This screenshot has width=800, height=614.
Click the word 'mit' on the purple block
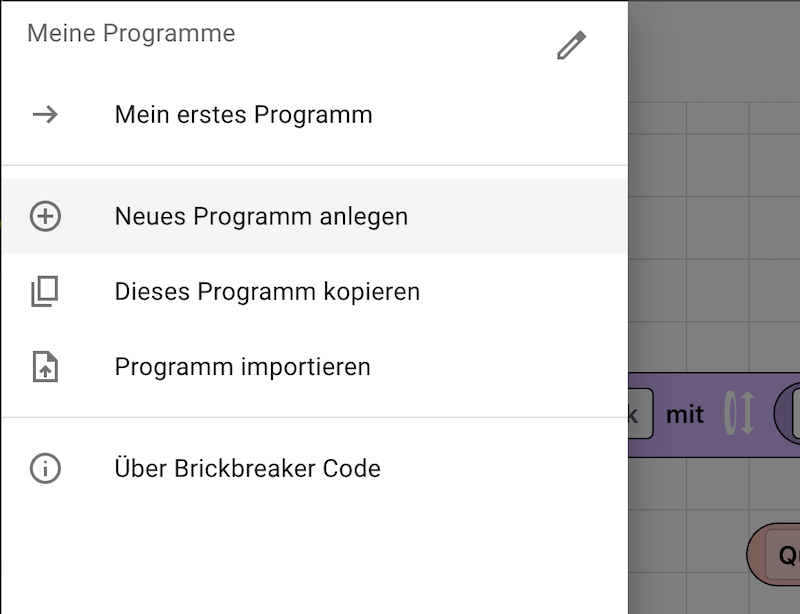coord(685,414)
